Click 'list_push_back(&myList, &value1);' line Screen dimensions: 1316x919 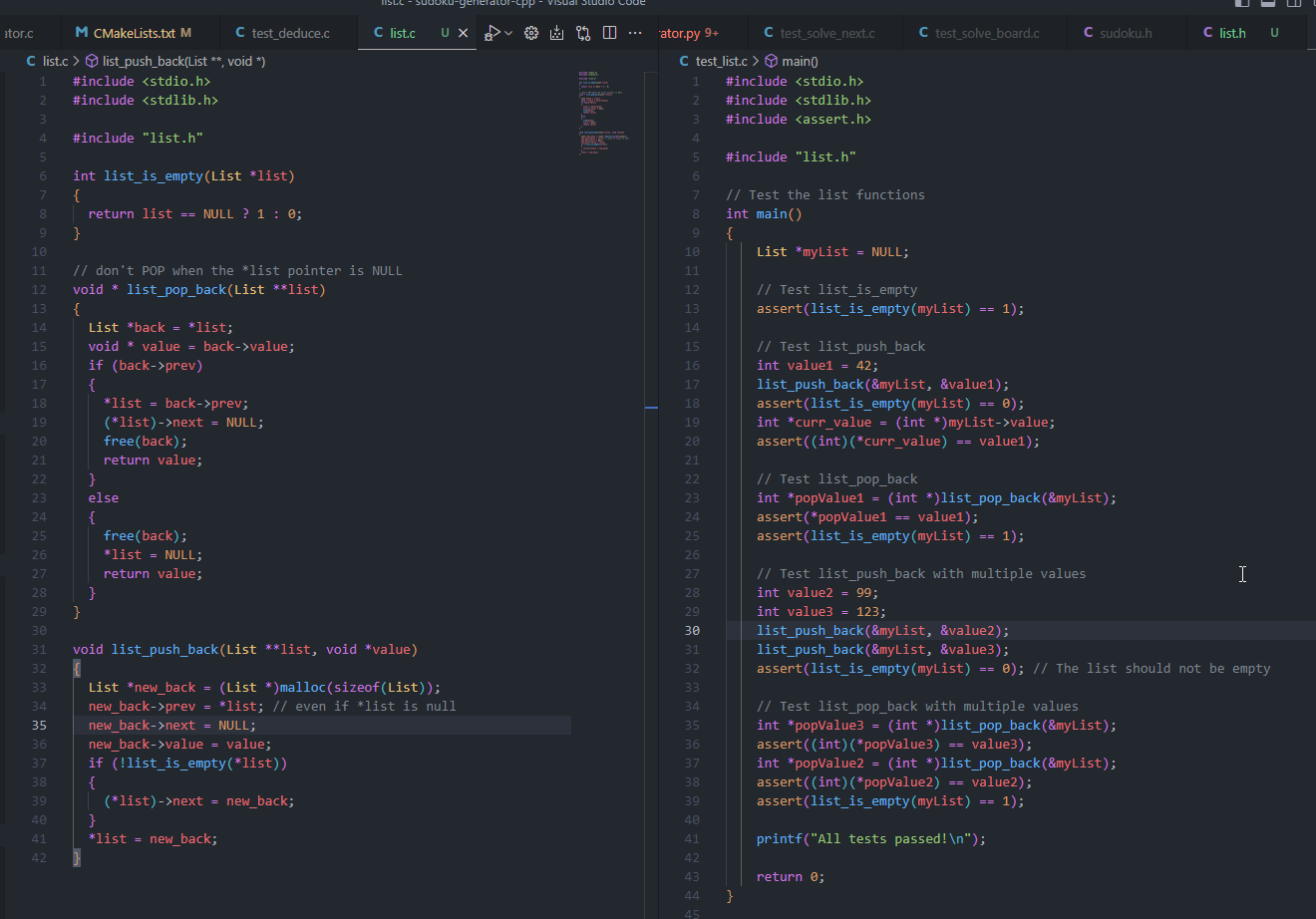click(883, 384)
